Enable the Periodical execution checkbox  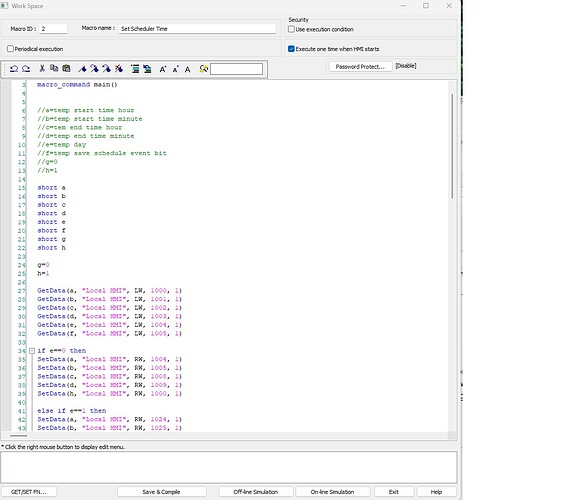pos(10,49)
